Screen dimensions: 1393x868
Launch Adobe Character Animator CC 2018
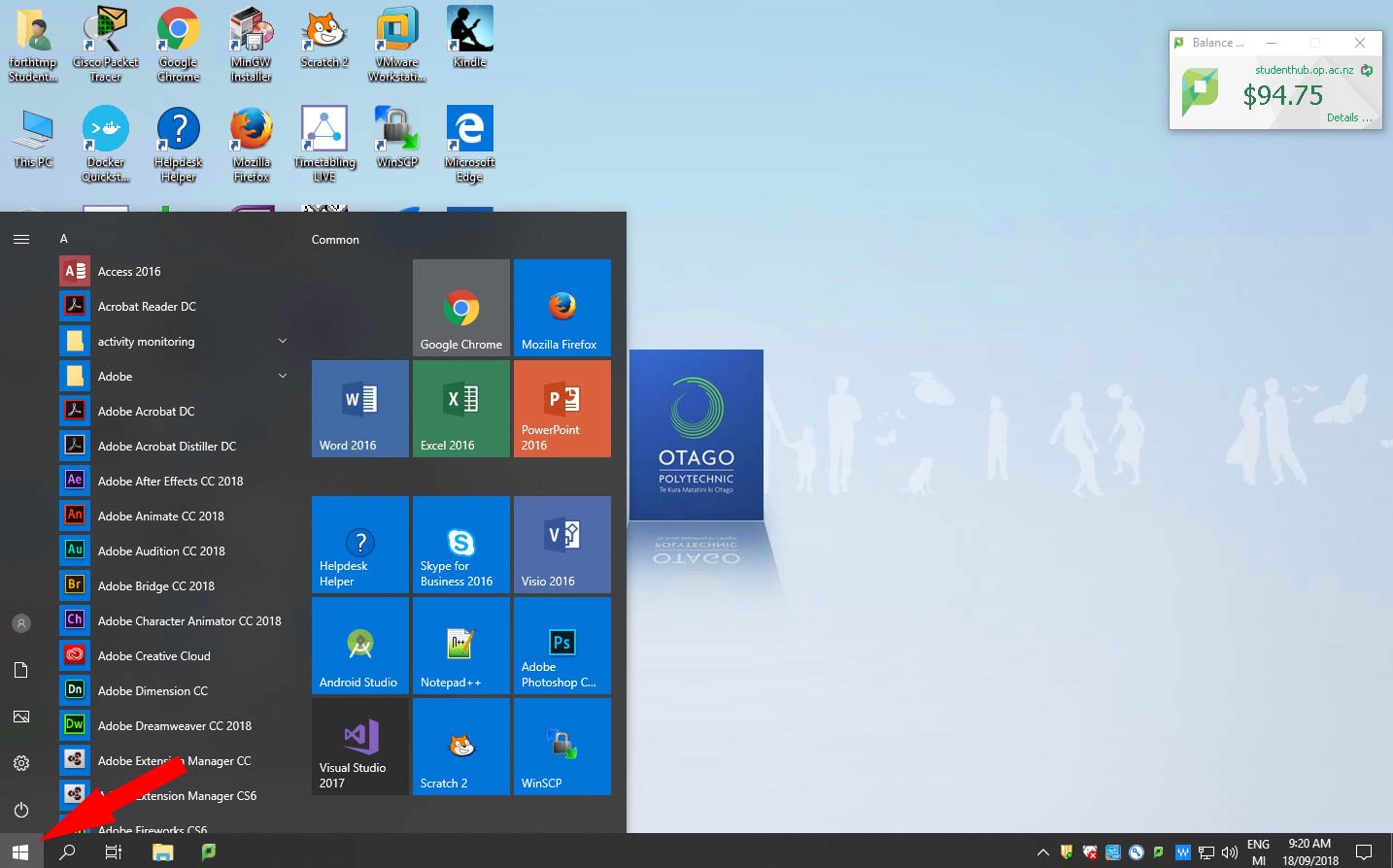[x=175, y=621]
